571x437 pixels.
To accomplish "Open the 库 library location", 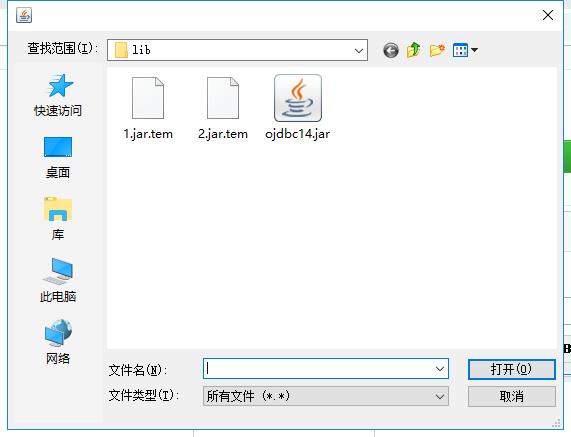I will [58, 219].
